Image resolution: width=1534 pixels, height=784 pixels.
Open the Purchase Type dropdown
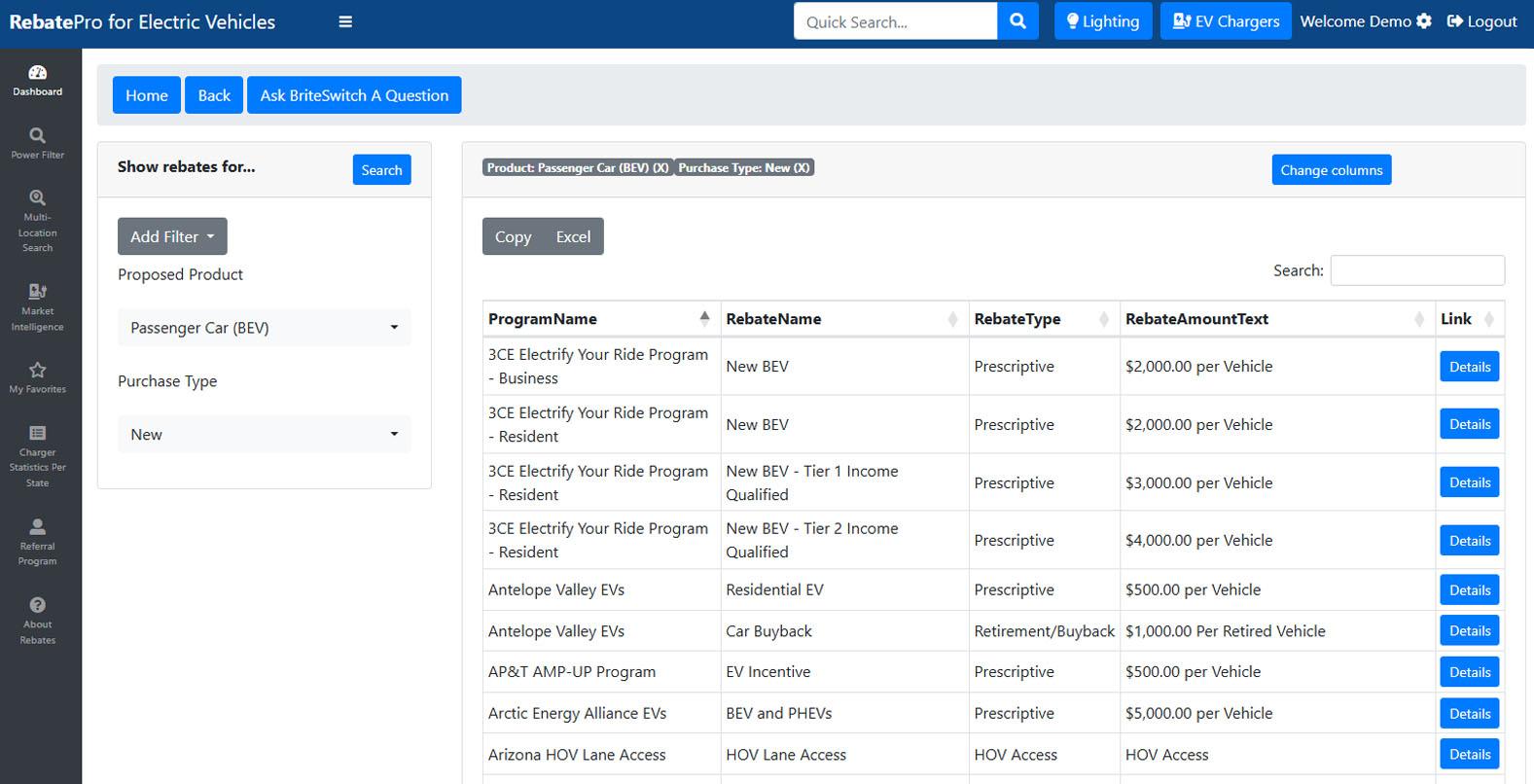click(x=264, y=435)
